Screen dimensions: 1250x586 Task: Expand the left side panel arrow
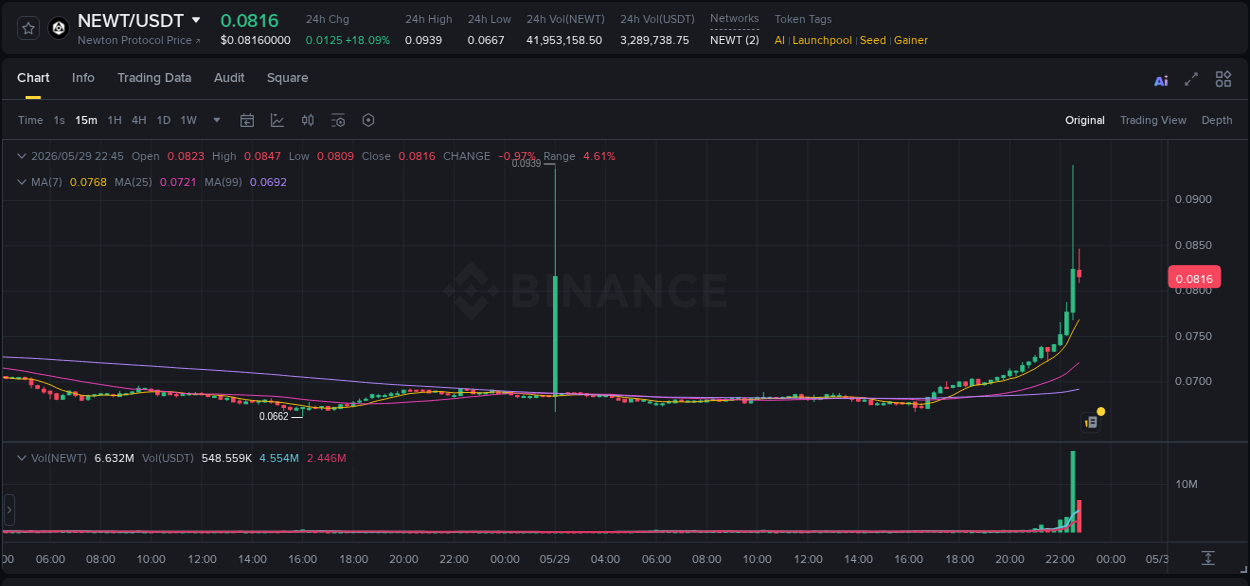[9, 510]
